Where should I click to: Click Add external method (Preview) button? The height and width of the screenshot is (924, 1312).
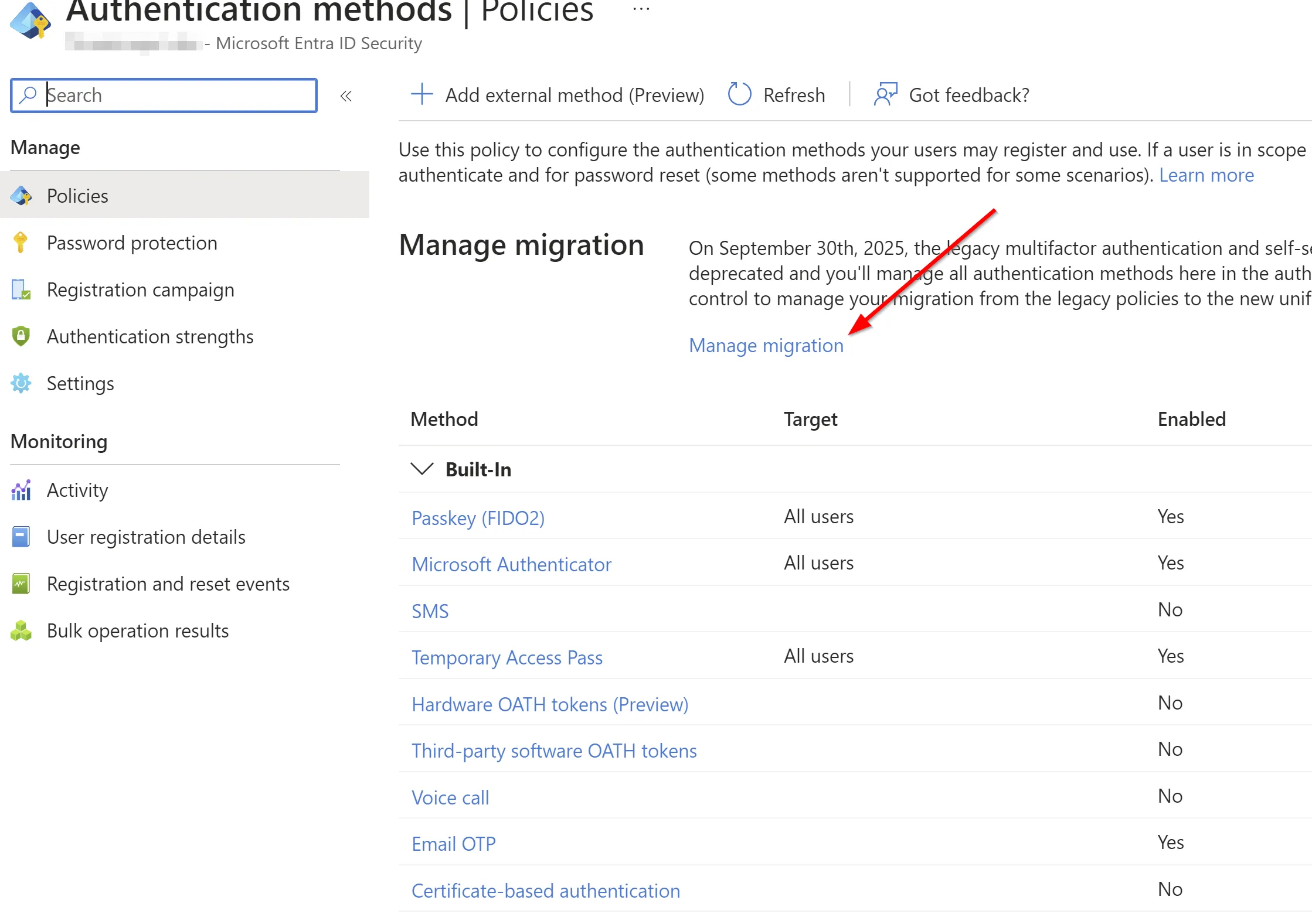coord(558,94)
